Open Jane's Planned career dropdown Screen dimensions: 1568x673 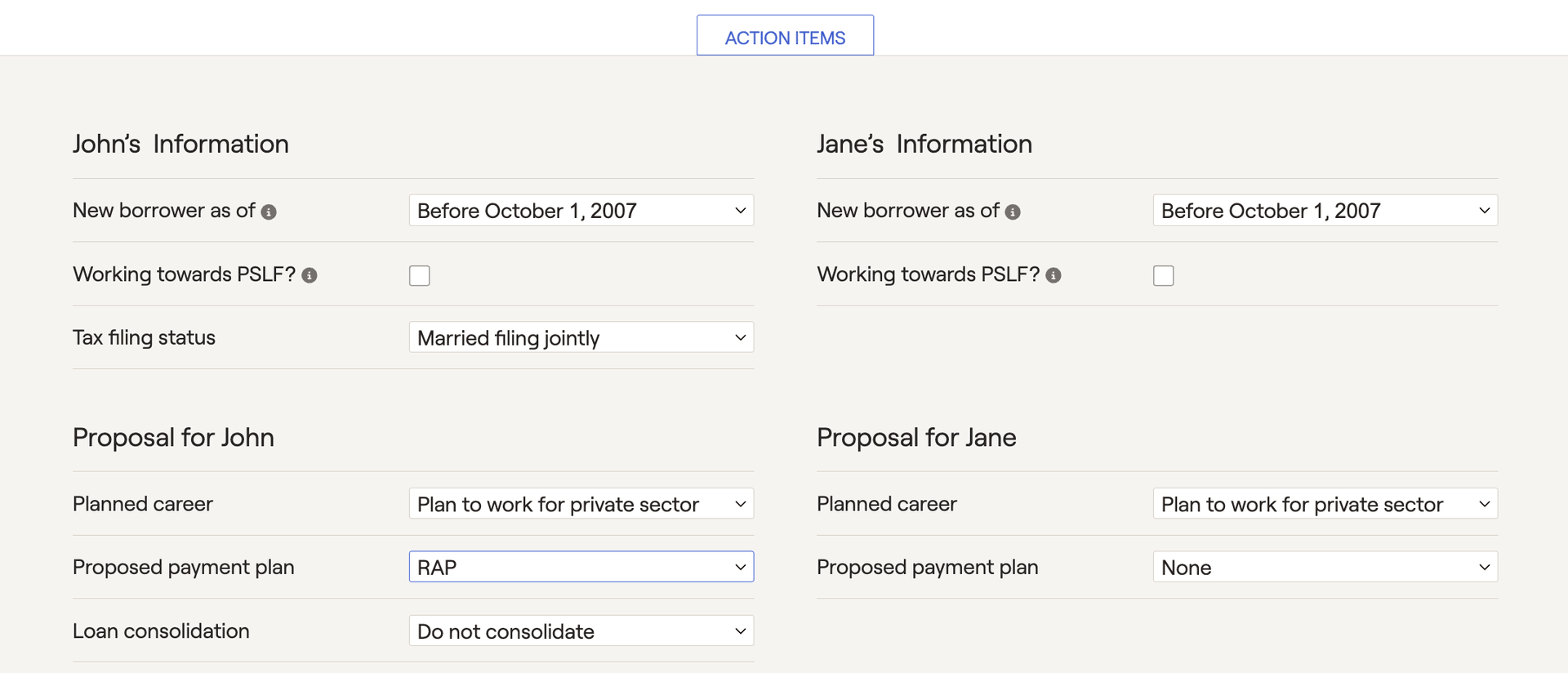point(1325,504)
